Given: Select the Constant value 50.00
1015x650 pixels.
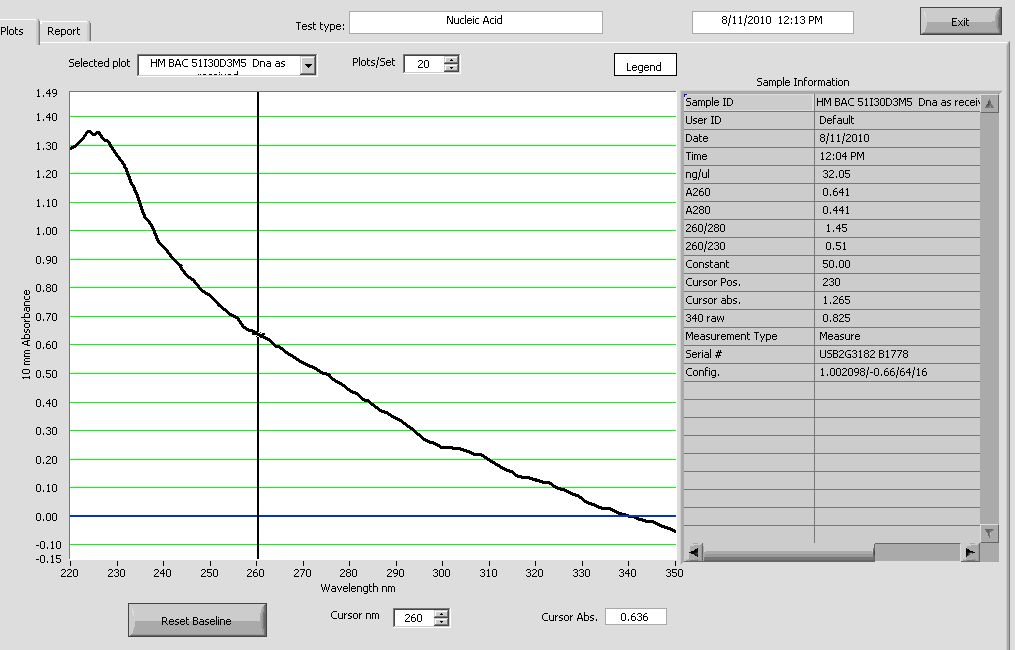Looking at the screenshot, I should pos(897,264).
